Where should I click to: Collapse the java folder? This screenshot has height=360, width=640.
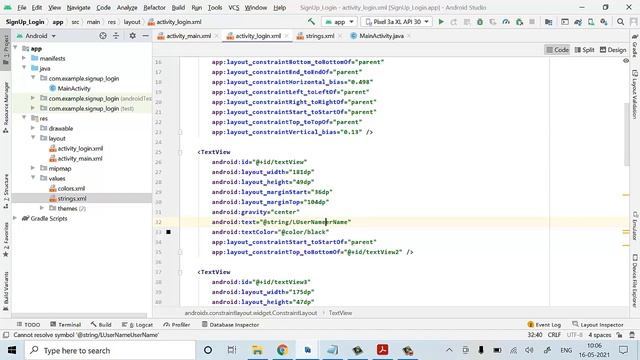24,68
